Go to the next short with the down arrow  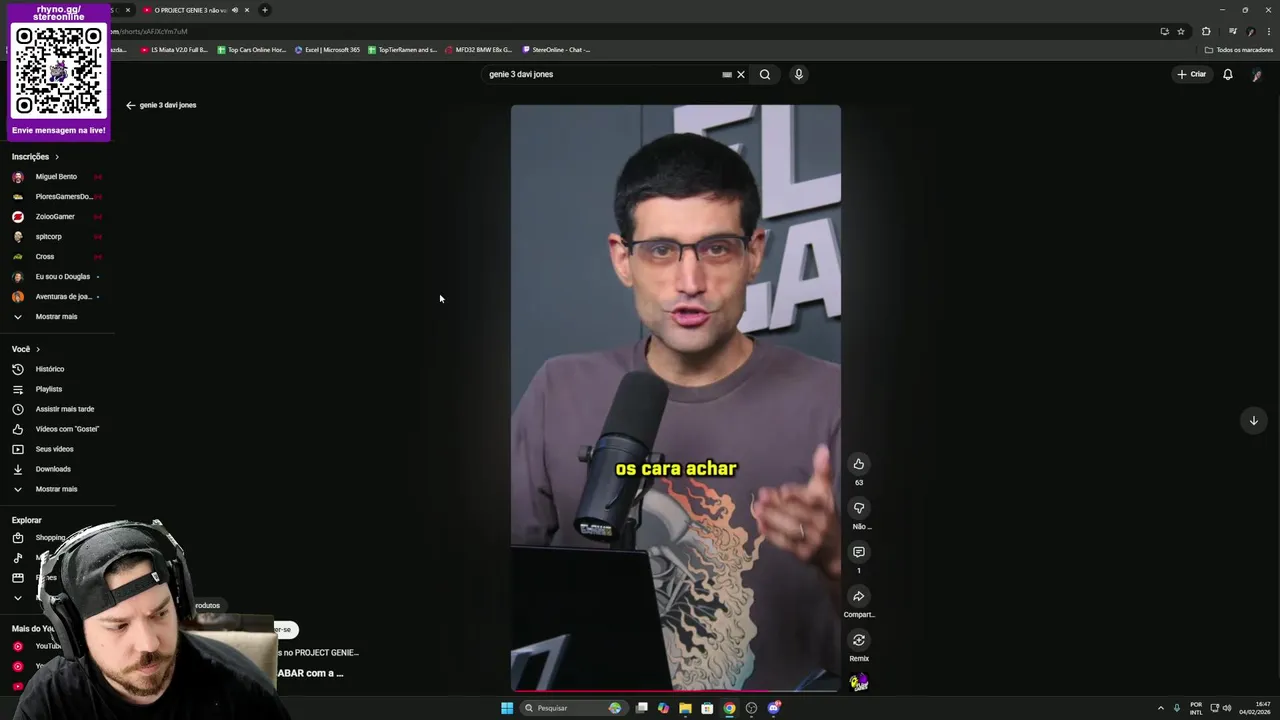(1253, 420)
